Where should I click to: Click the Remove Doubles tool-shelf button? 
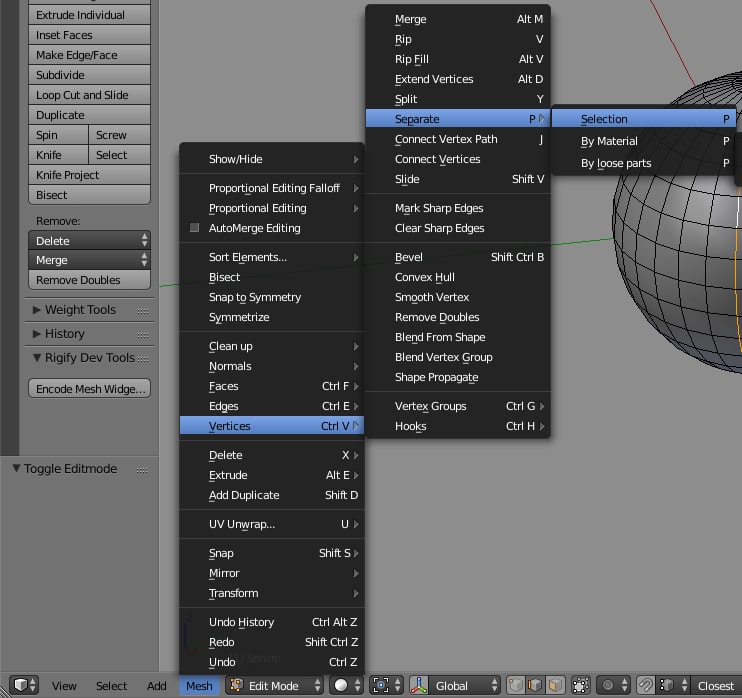coord(89,280)
